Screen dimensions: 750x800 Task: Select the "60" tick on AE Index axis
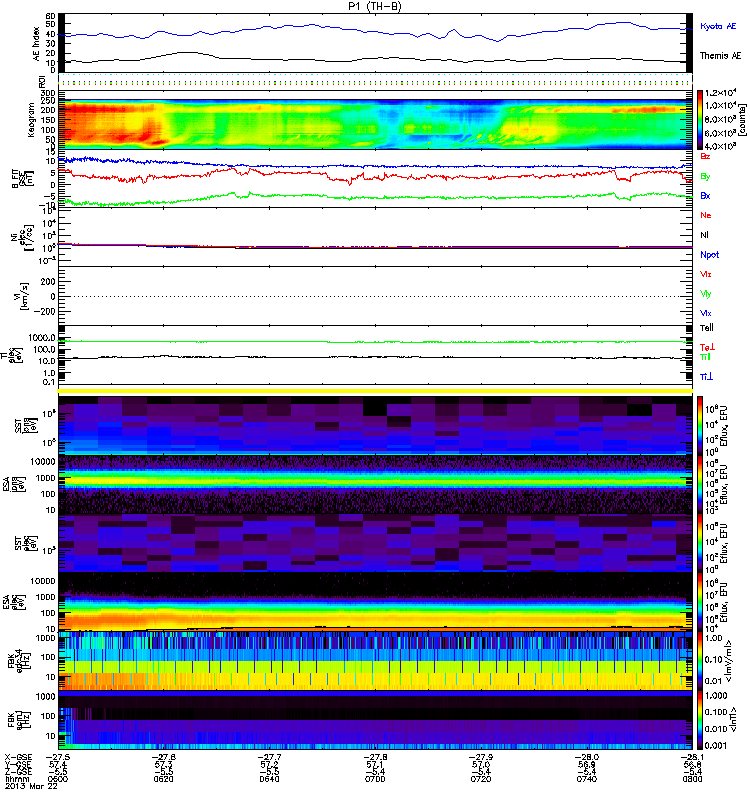coord(50,16)
